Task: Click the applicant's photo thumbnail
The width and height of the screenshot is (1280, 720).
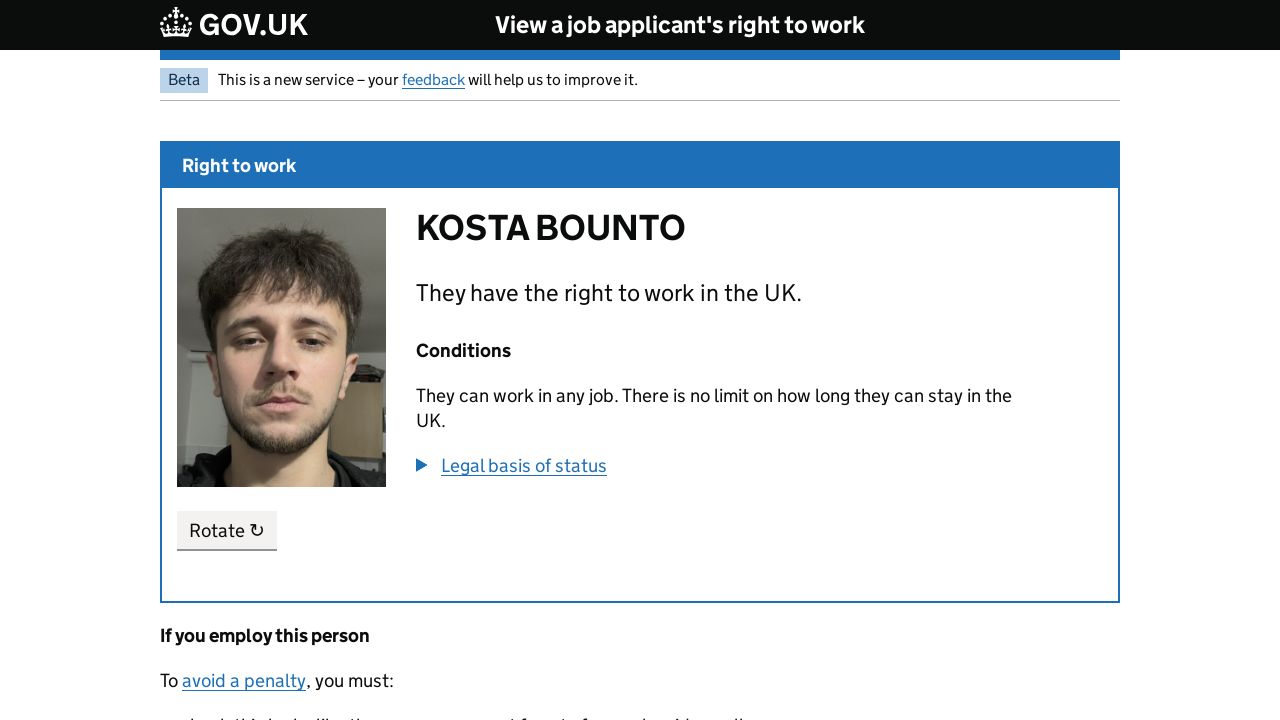Action: pos(281,347)
